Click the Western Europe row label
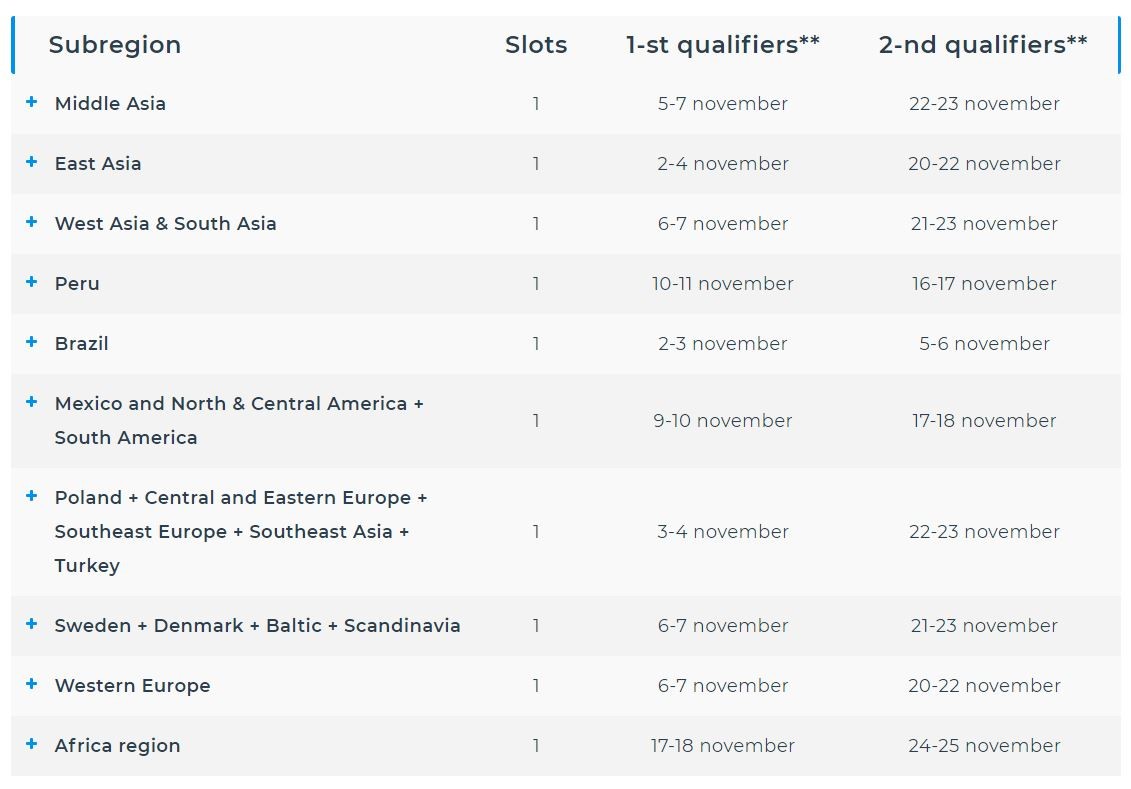 point(133,686)
